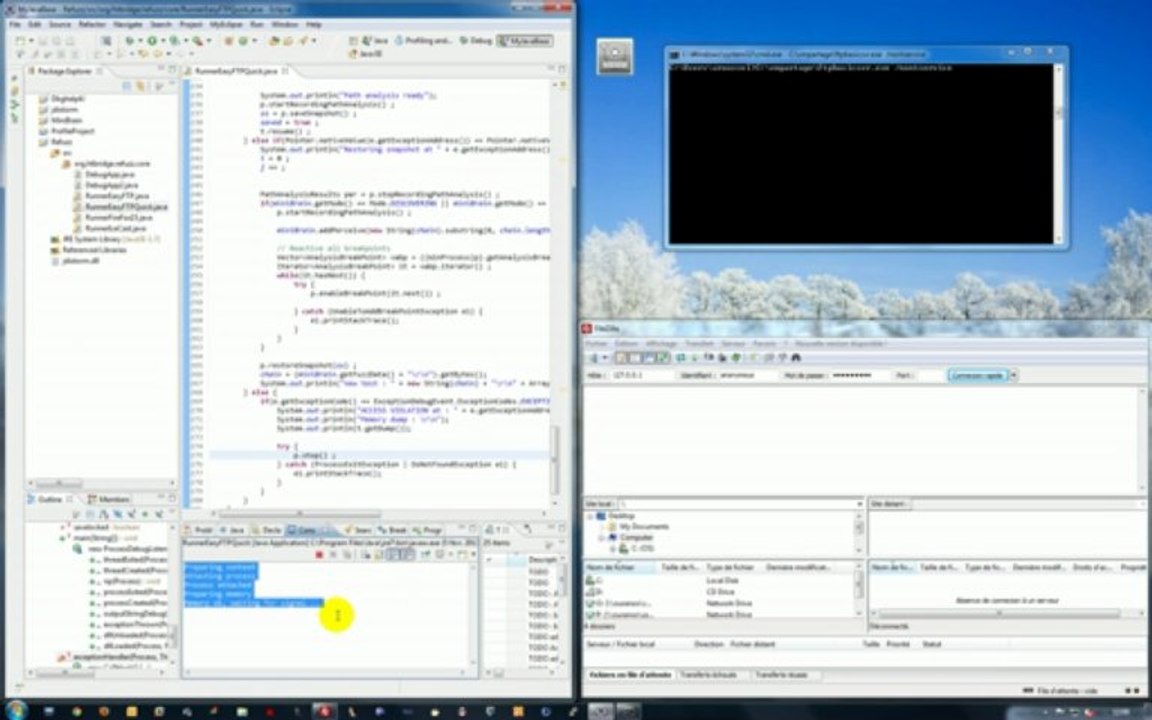Image resolution: width=1152 pixels, height=720 pixels.
Task: Click the Refresh icon in FileZilla toolbar
Action: tap(681, 358)
